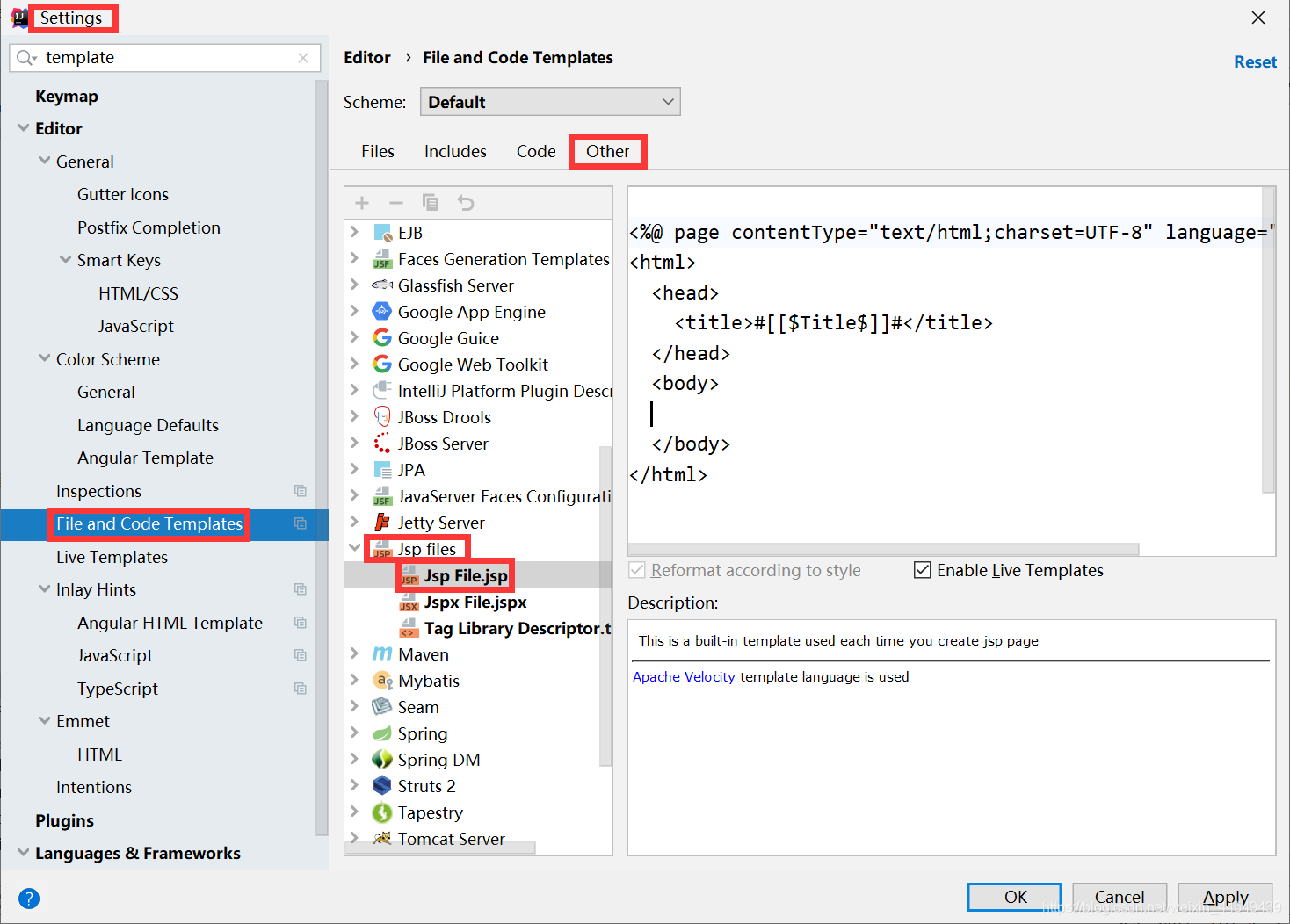1290x924 pixels.
Task: Click the add template plus icon
Action: coord(362,203)
